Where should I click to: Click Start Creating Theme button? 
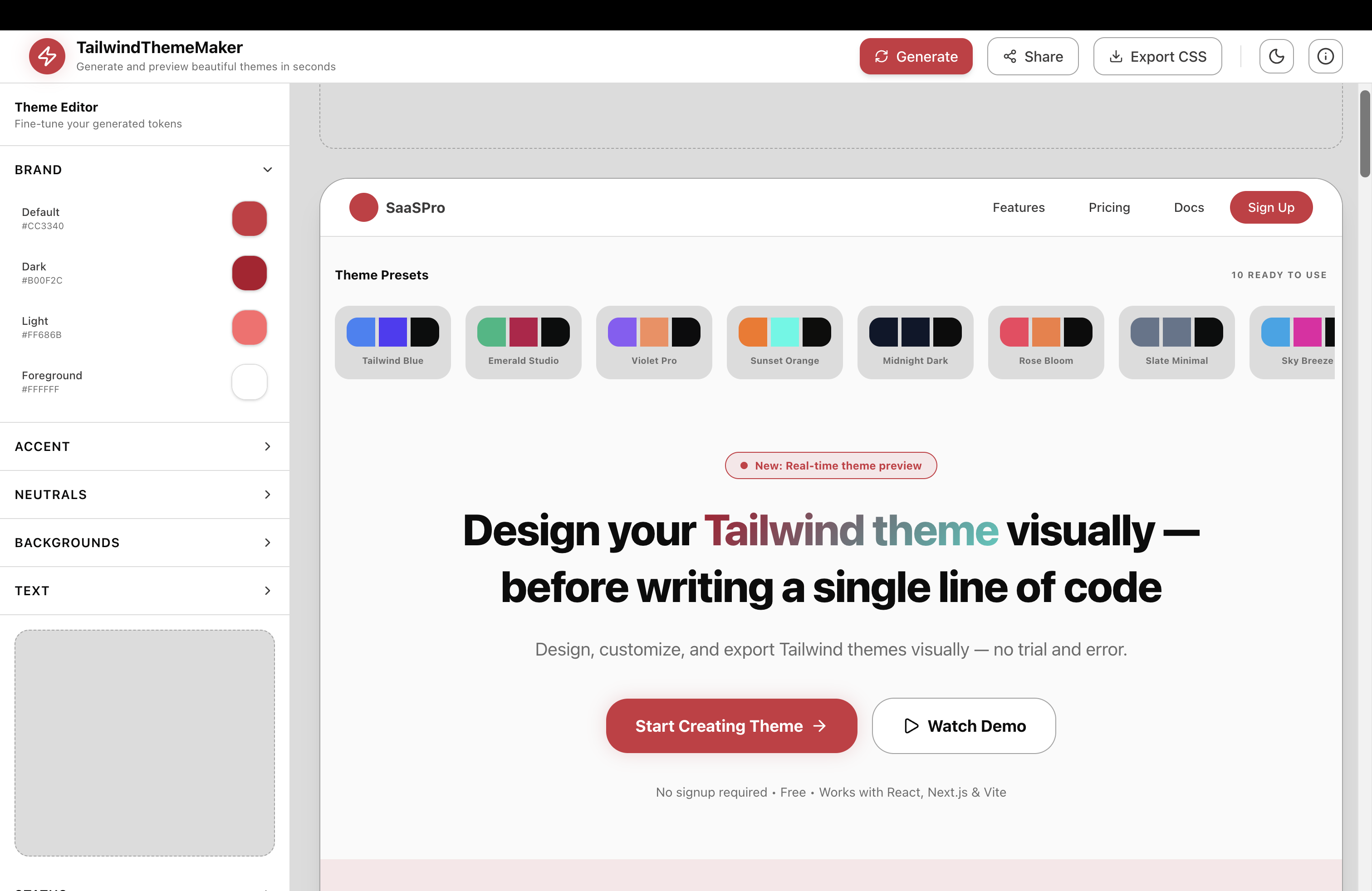click(731, 725)
